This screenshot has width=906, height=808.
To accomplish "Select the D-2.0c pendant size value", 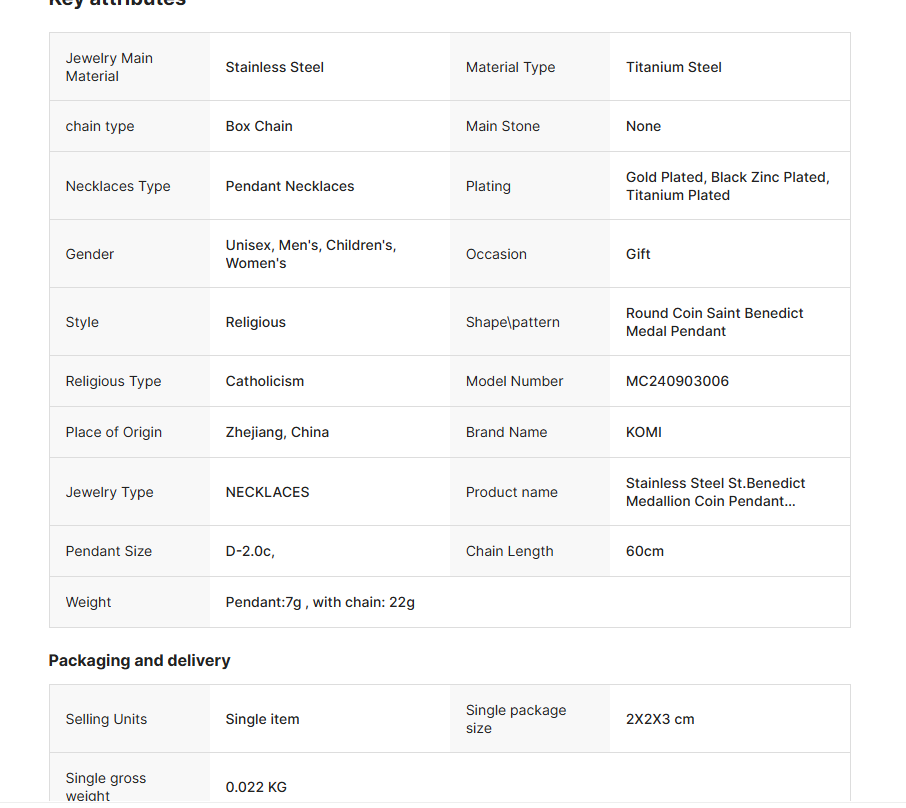I will pos(250,551).
